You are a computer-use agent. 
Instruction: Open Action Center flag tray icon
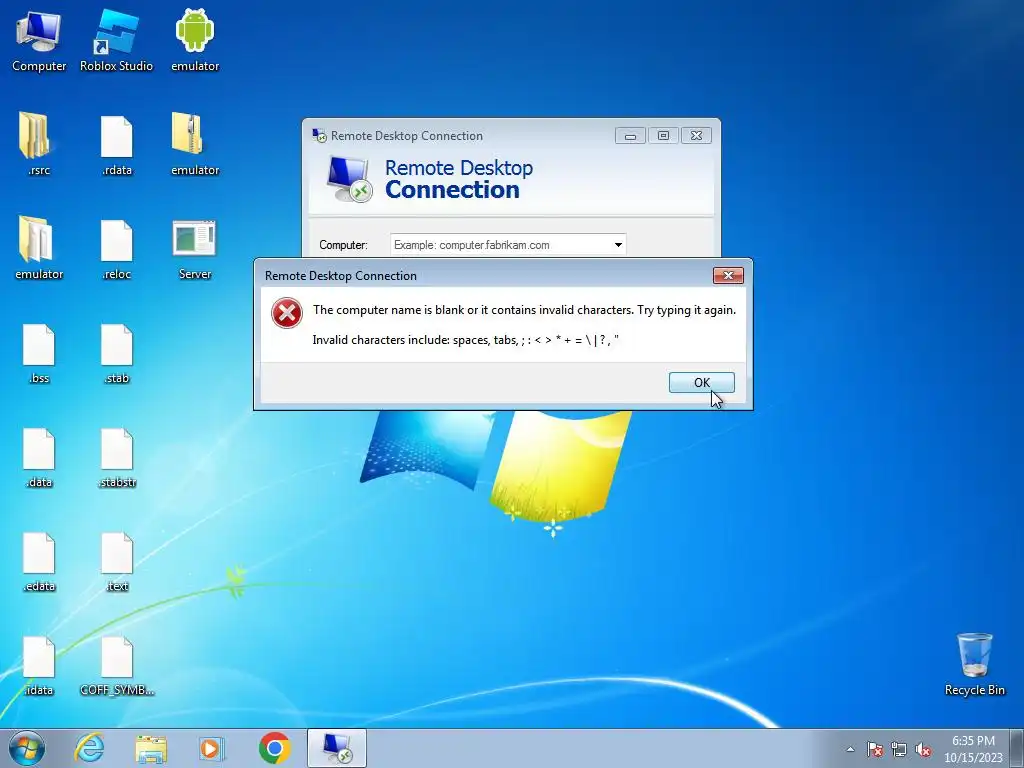pos(875,750)
